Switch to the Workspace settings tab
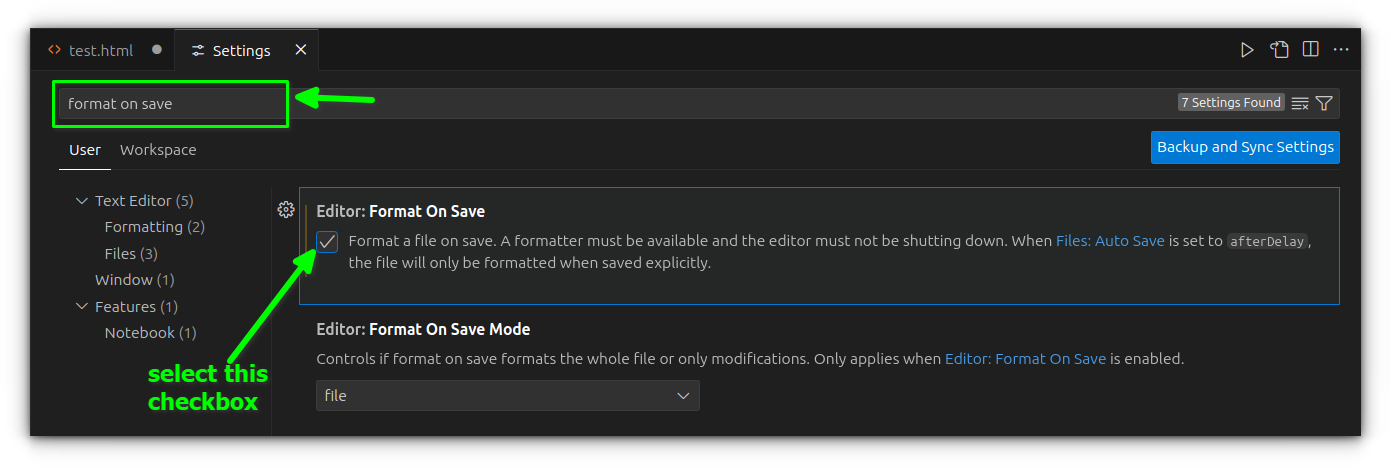The width and height of the screenshot is (1391, 468). 158,150
